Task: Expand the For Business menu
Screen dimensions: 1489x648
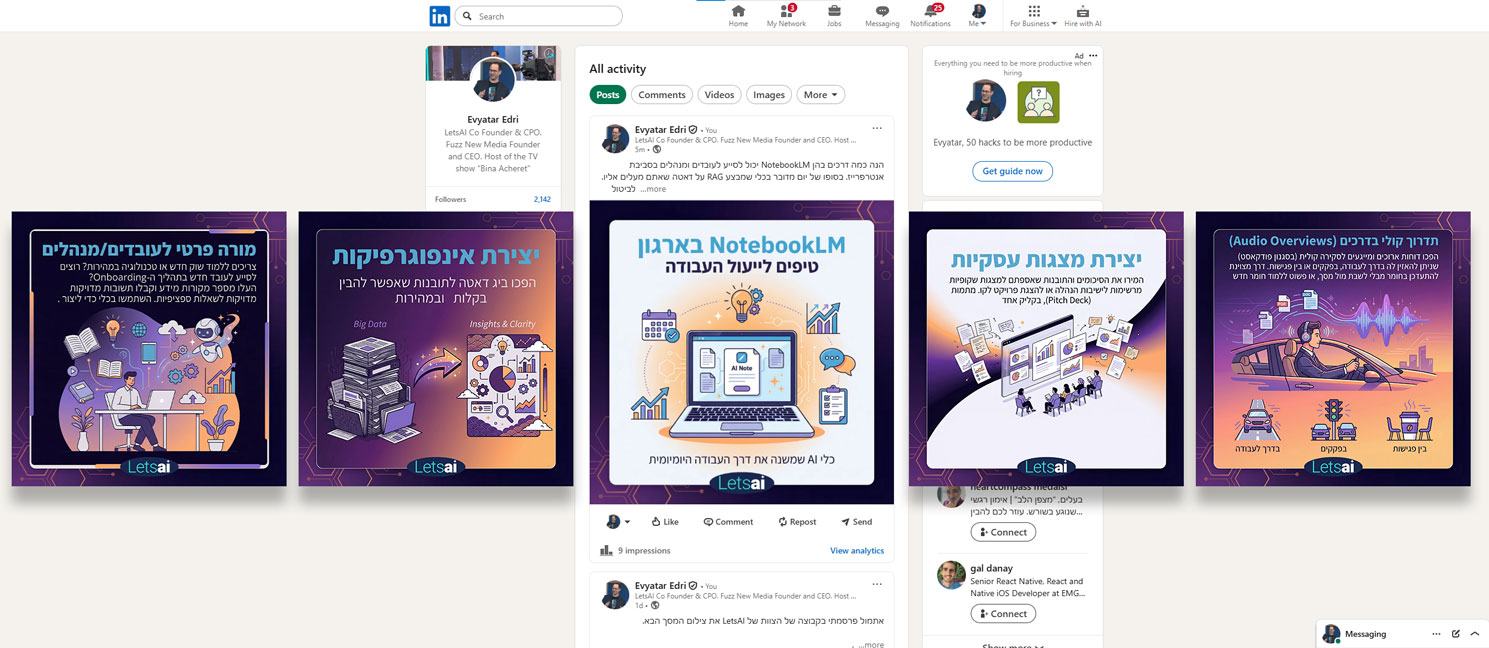Action: click(x=1033, y=16)
